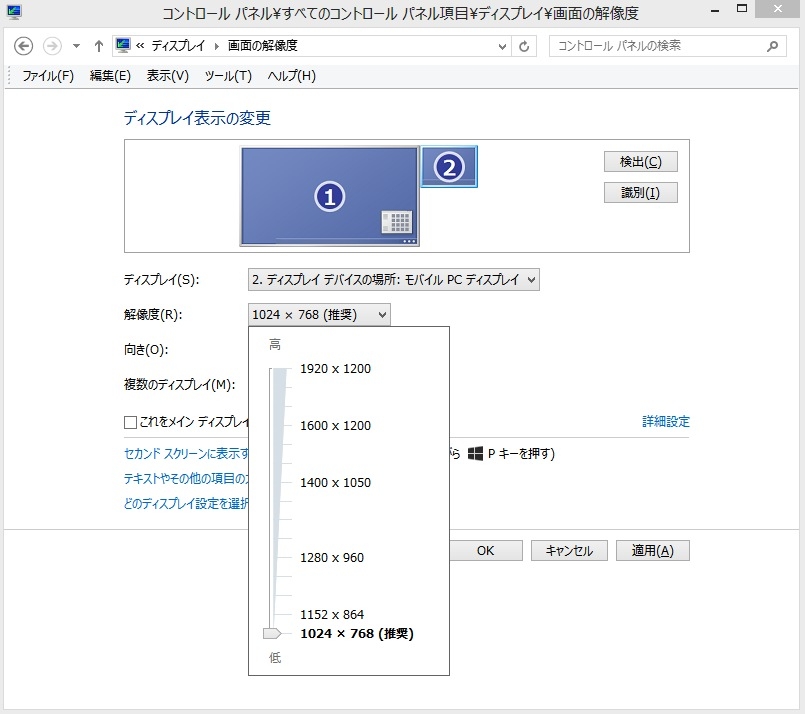Click the キャンセル button
805x714 pixels.
click(x=569, y=551)
